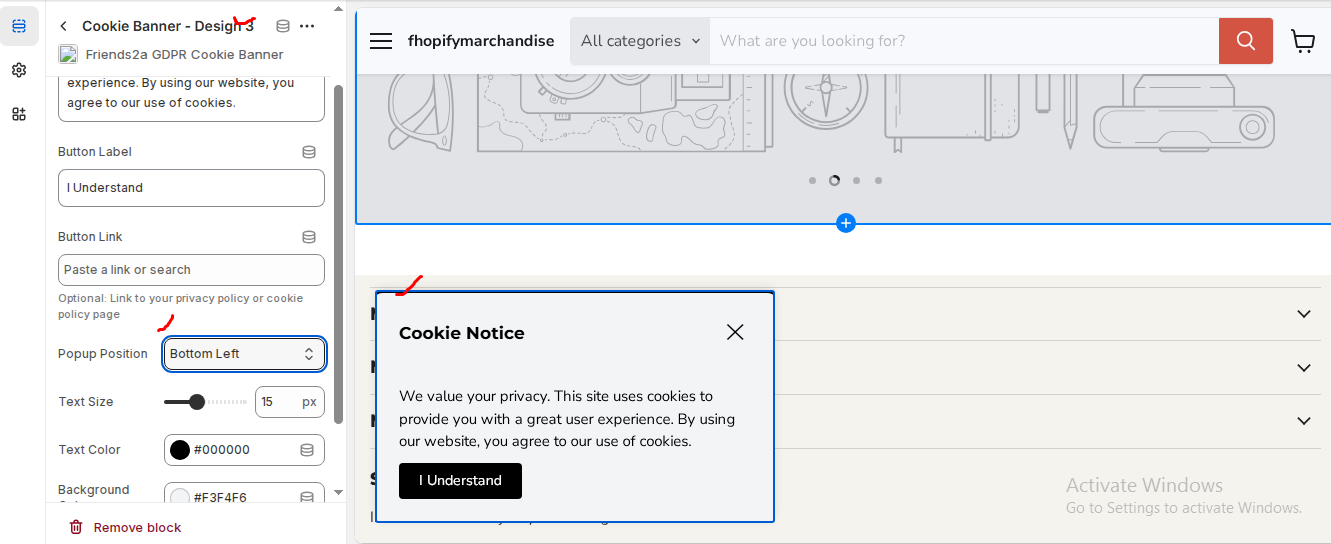Open the app embeds icon in left rail
This screenshot has width=1331, height=544.
(x=19, y=114)
